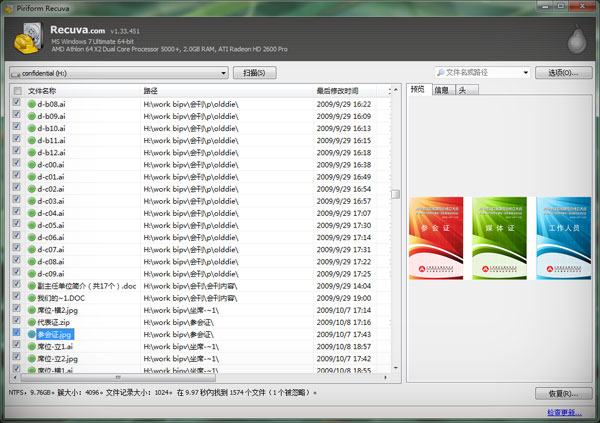The image size is (600, 423).
Task: Click path H:\work bipv\参会证\ of 代表证.zip
Action: click(179, 322)
